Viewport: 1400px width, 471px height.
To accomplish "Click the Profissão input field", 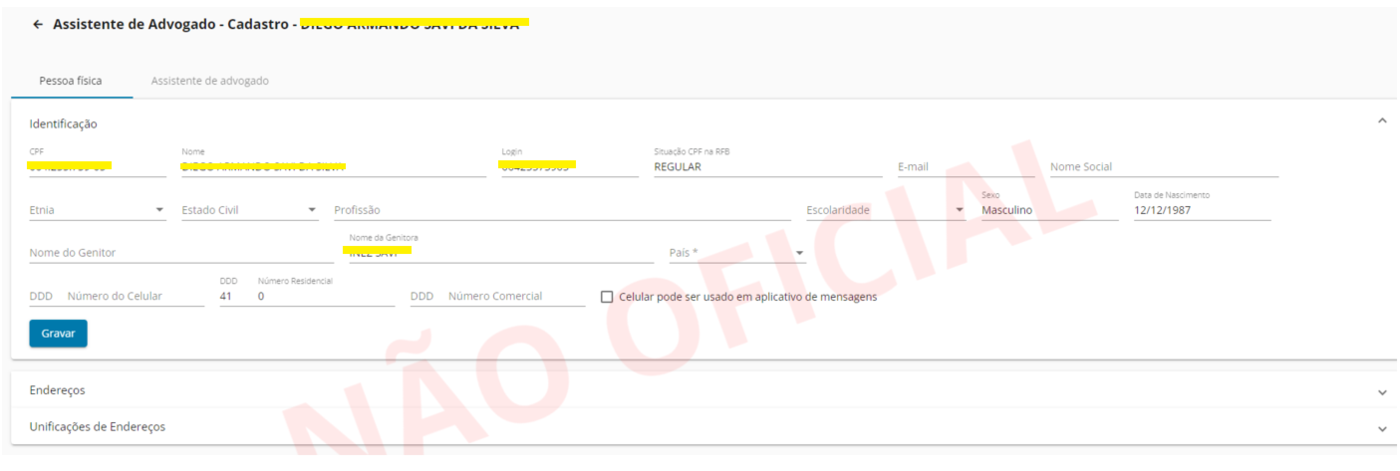I will tap(562, 210).
